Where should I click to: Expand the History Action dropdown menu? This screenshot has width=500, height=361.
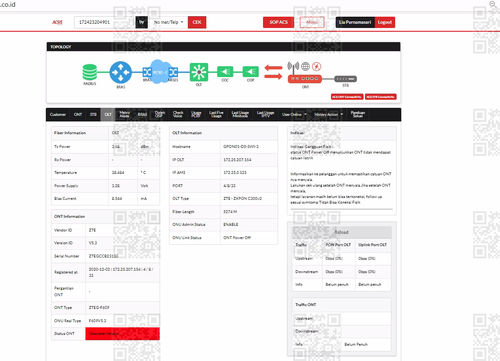tap(328, 114)
